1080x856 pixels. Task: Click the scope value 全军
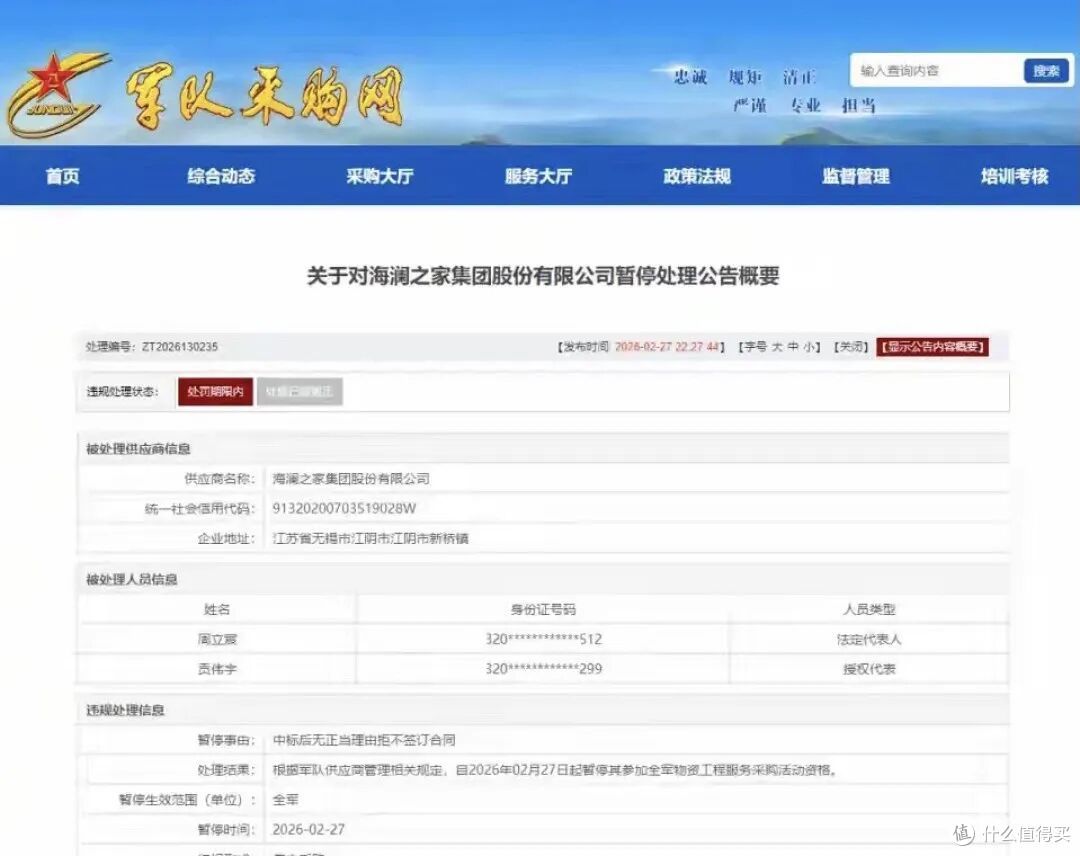point(286,800)
